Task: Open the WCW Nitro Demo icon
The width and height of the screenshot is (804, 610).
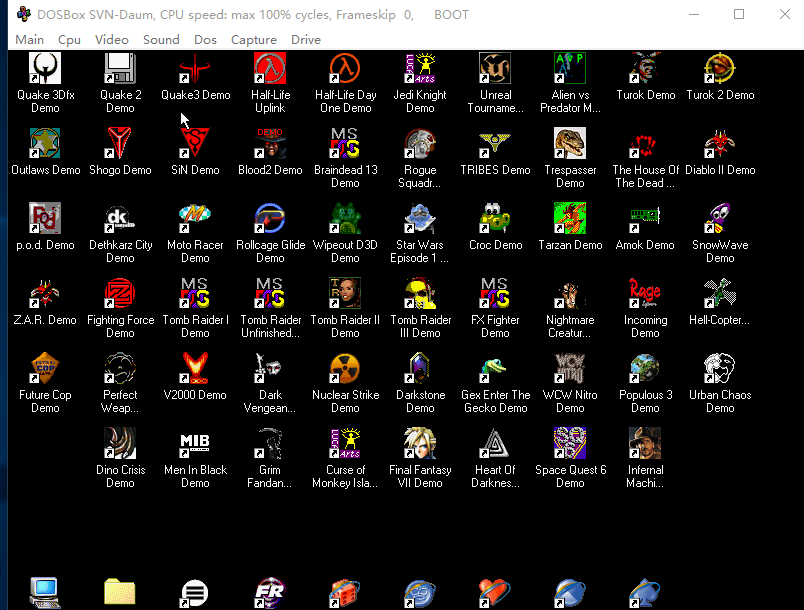Action: coord(570,368)
